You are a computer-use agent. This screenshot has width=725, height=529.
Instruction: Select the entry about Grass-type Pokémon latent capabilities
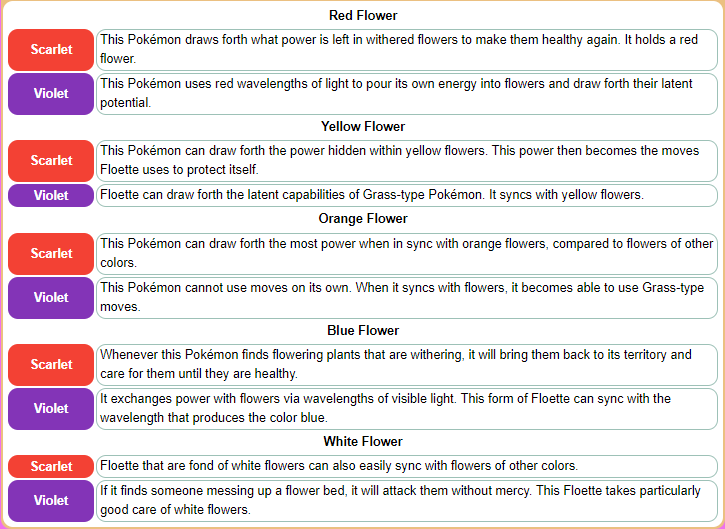tap(407, 195)
